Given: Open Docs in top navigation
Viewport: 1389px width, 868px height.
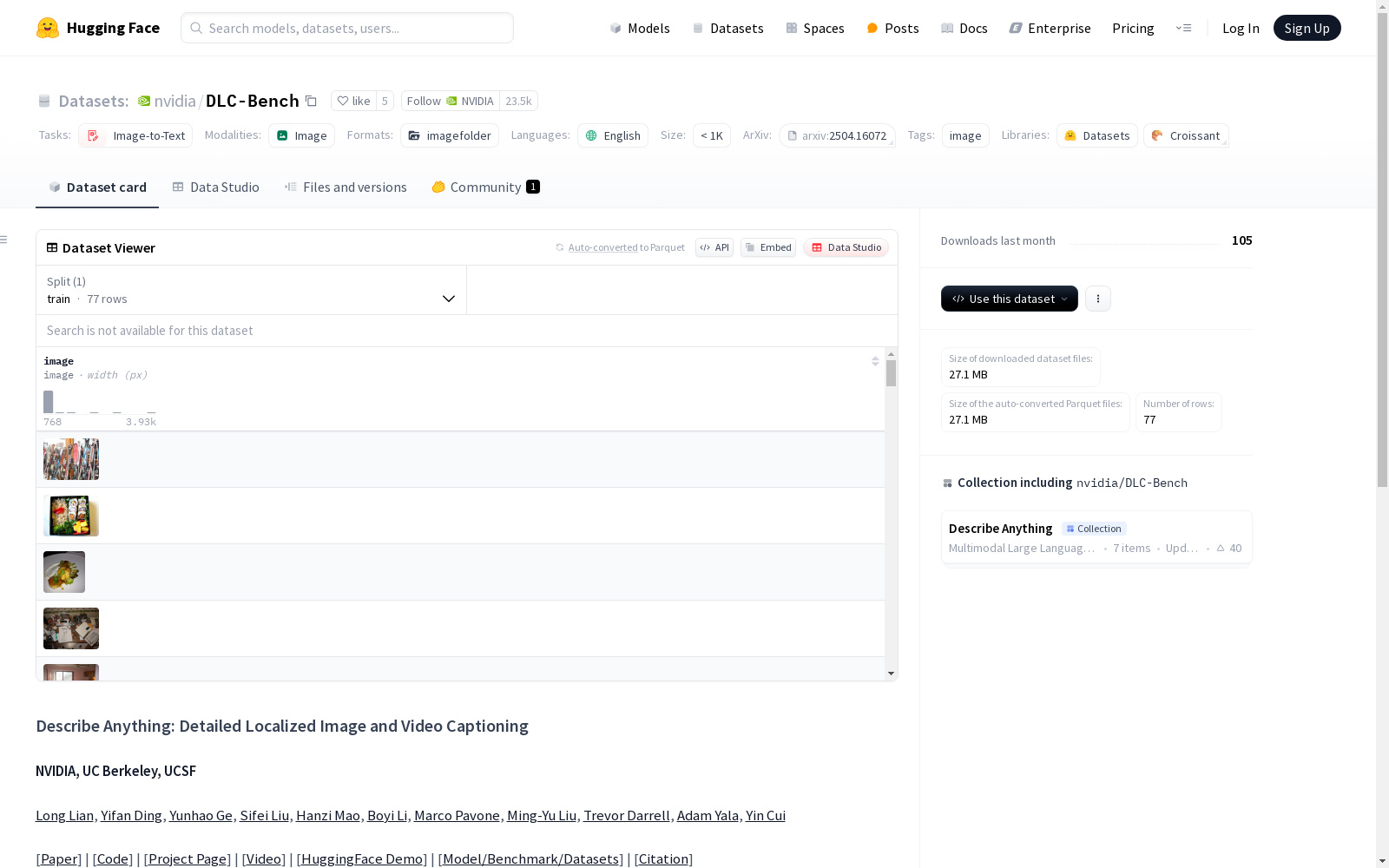Looking at the screenshot, I should [964, 28].
